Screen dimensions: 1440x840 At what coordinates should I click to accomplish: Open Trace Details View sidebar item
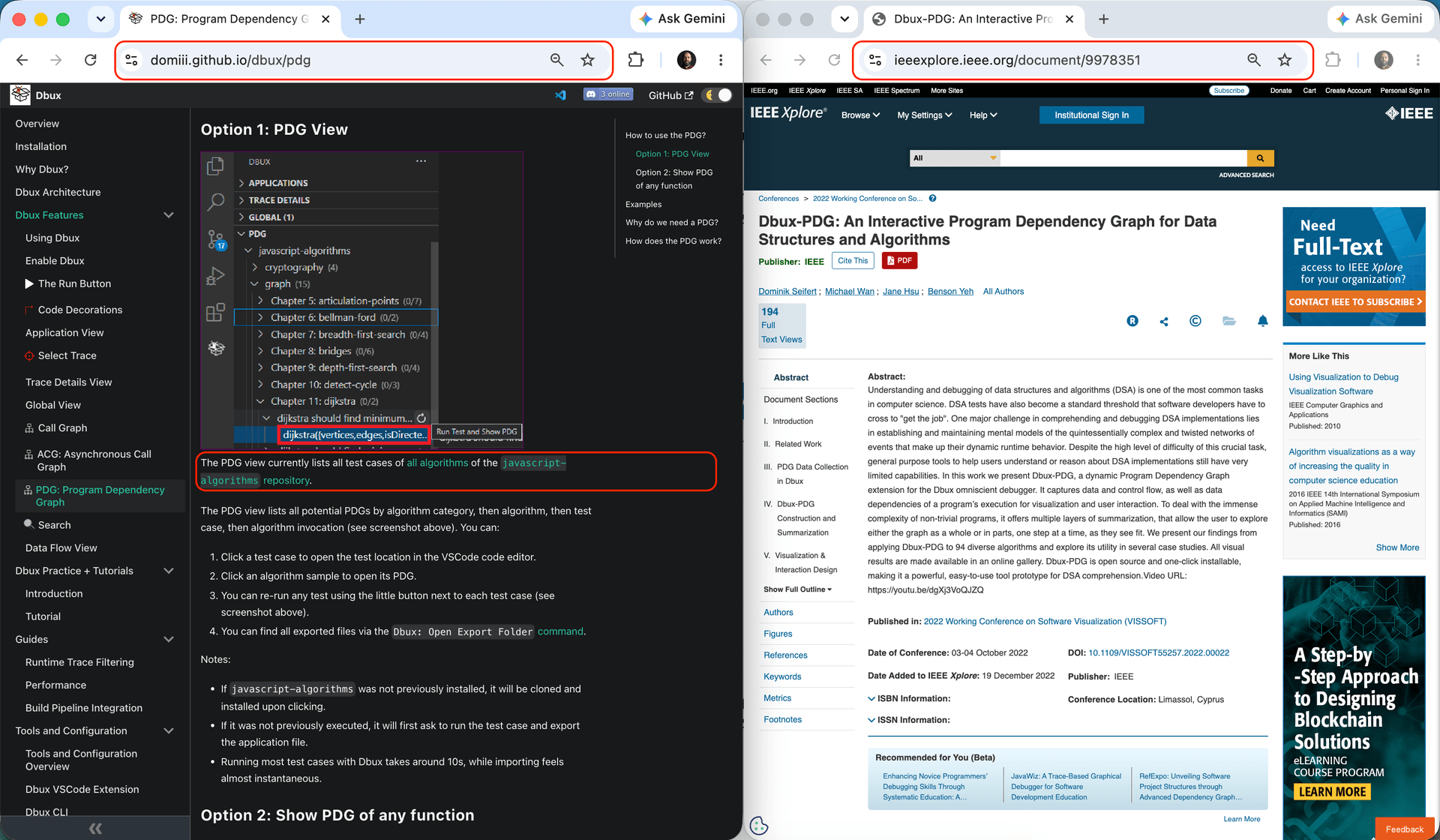(68, 382)
